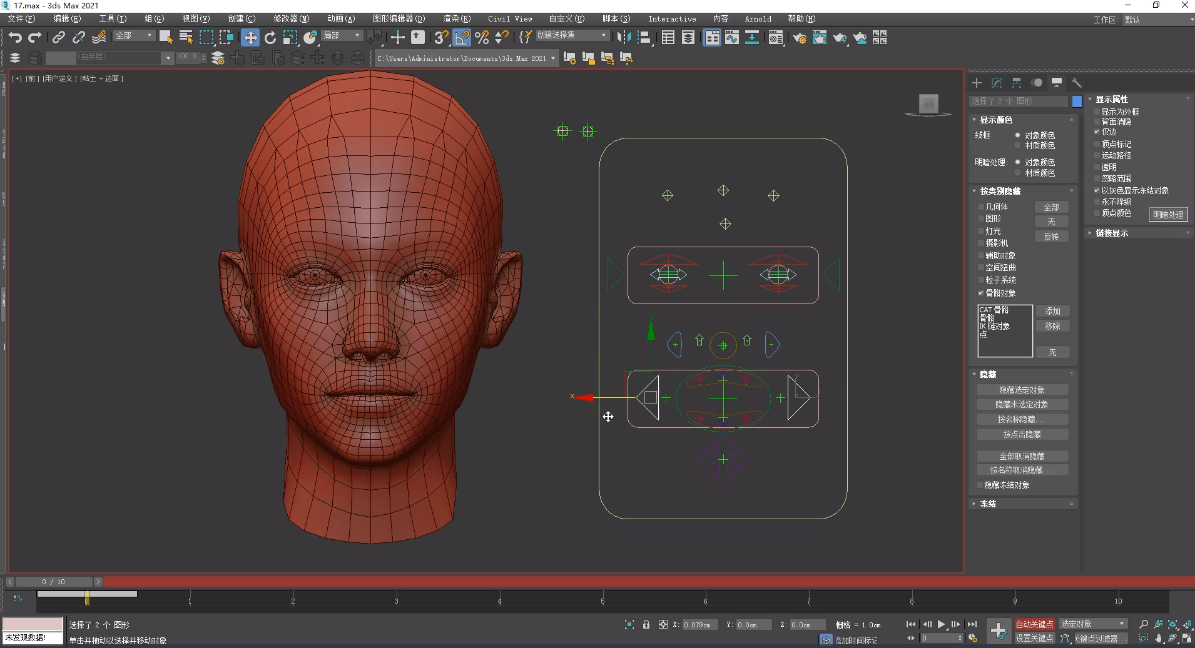This screenshot has height=648, width=1195.
Task: Activate the Select and Rotate tool
Action: (x=270, y=37)
